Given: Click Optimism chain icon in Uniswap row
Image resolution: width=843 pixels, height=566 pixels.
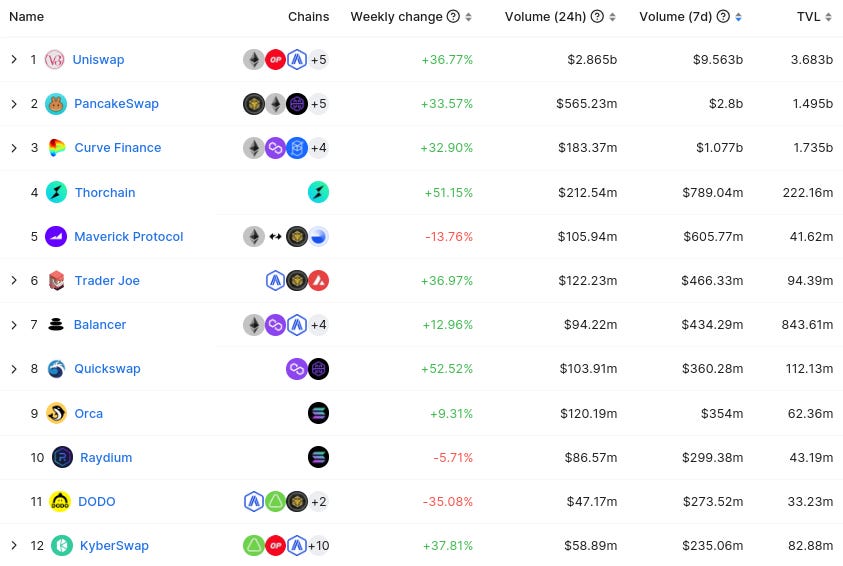Looking at the screenshot, I should 275,60.
